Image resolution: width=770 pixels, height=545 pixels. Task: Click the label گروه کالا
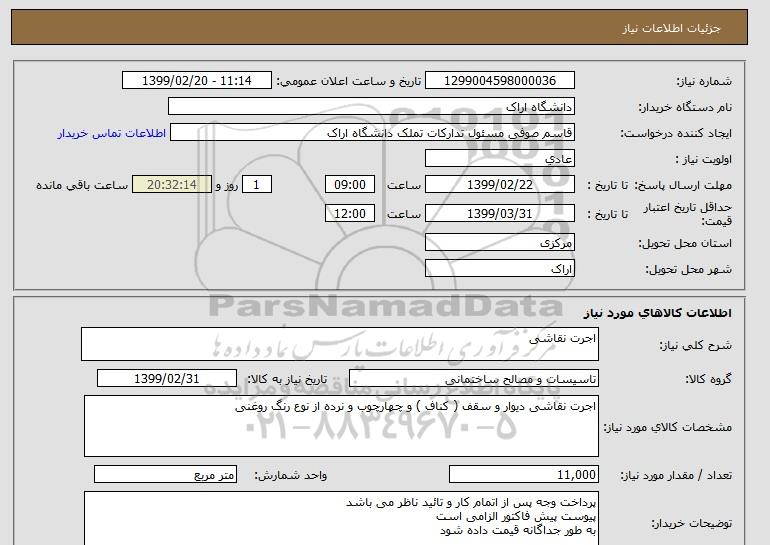tap(709, 380)
